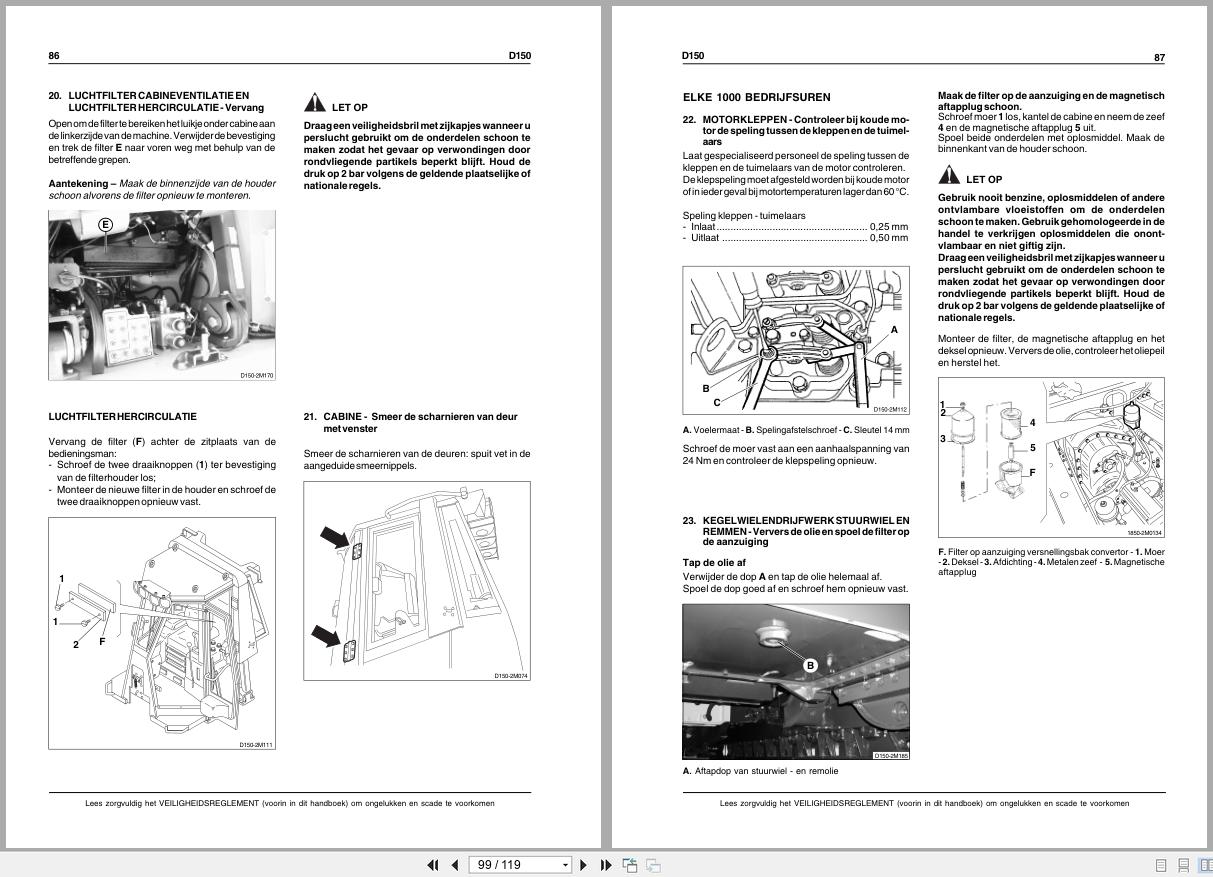Go to the first page
Screen dimensions: 1213x877
point(433,865)
